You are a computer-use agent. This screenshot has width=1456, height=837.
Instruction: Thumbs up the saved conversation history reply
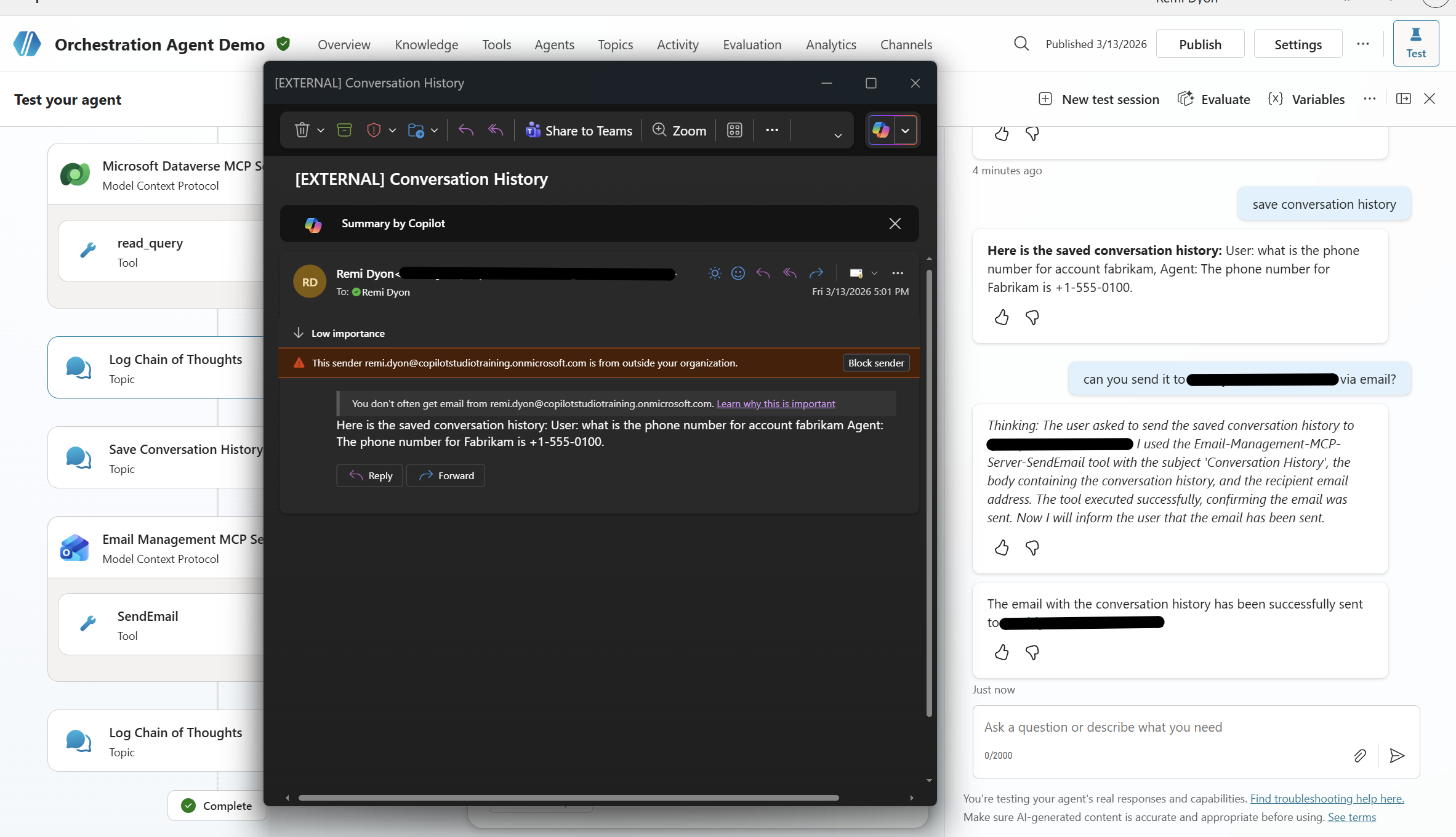pos(1002,317)
